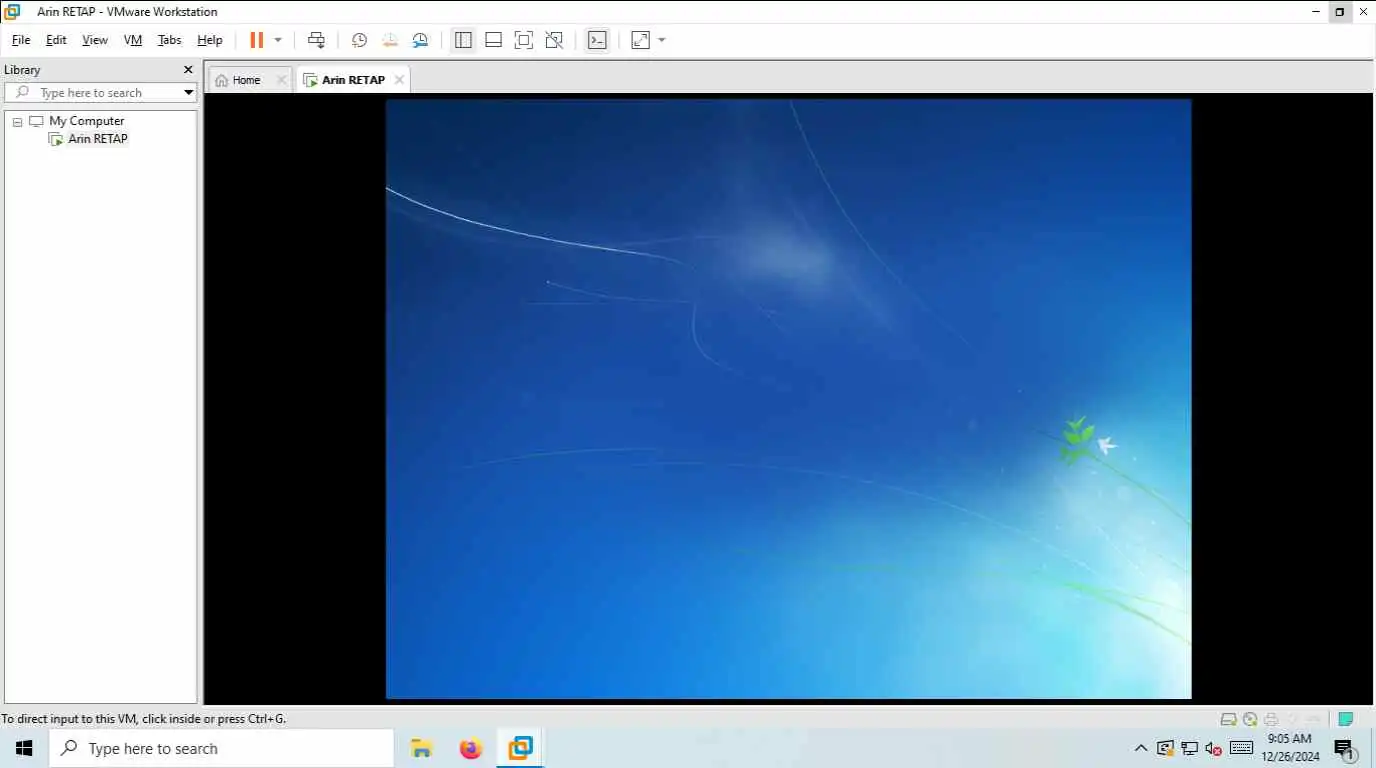The image size is (1376, 768).
Task: Switch to Unity mode
Action: click(554, 40)
